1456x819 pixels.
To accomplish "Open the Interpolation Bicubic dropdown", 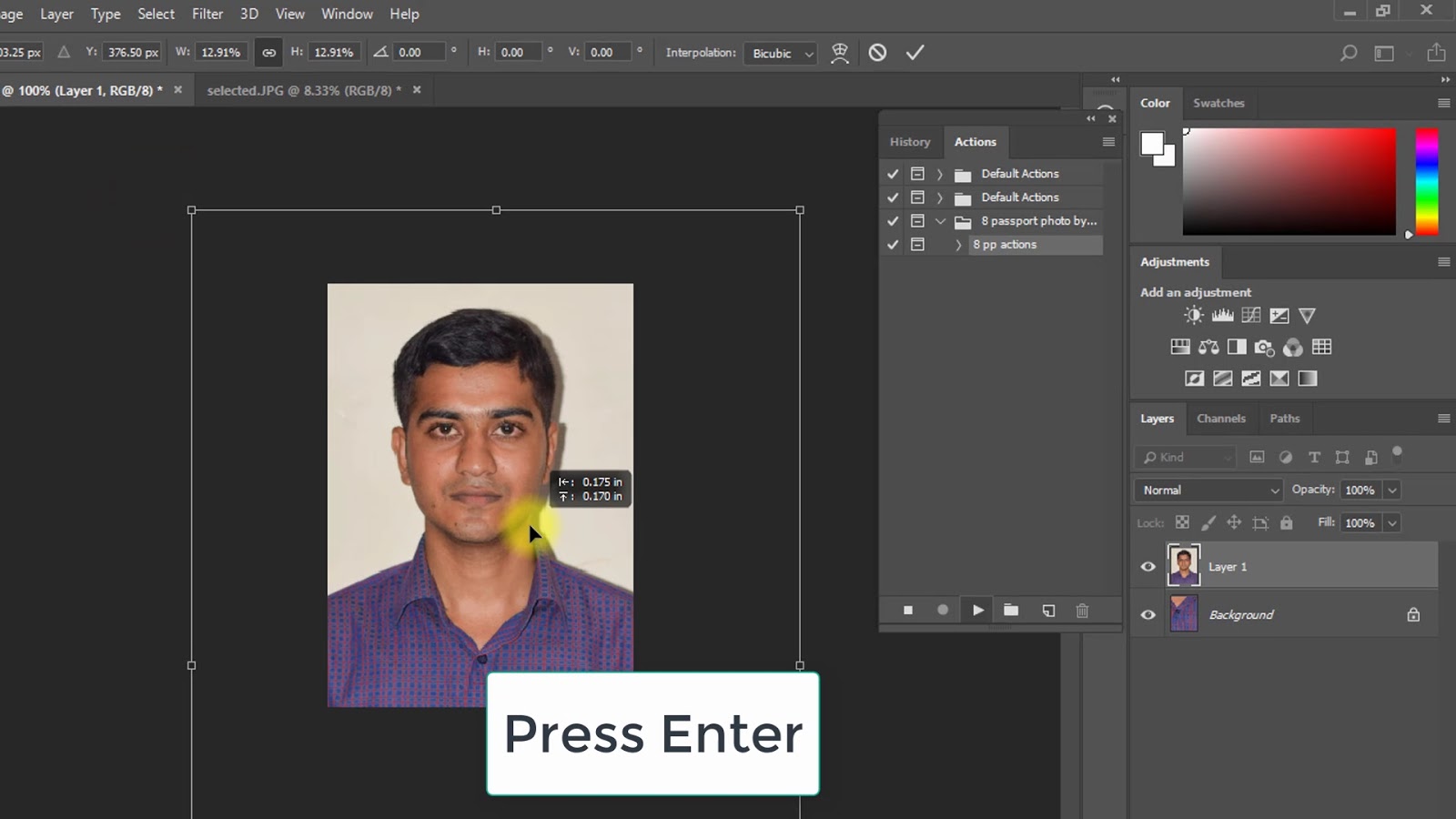I will (780, 54).
